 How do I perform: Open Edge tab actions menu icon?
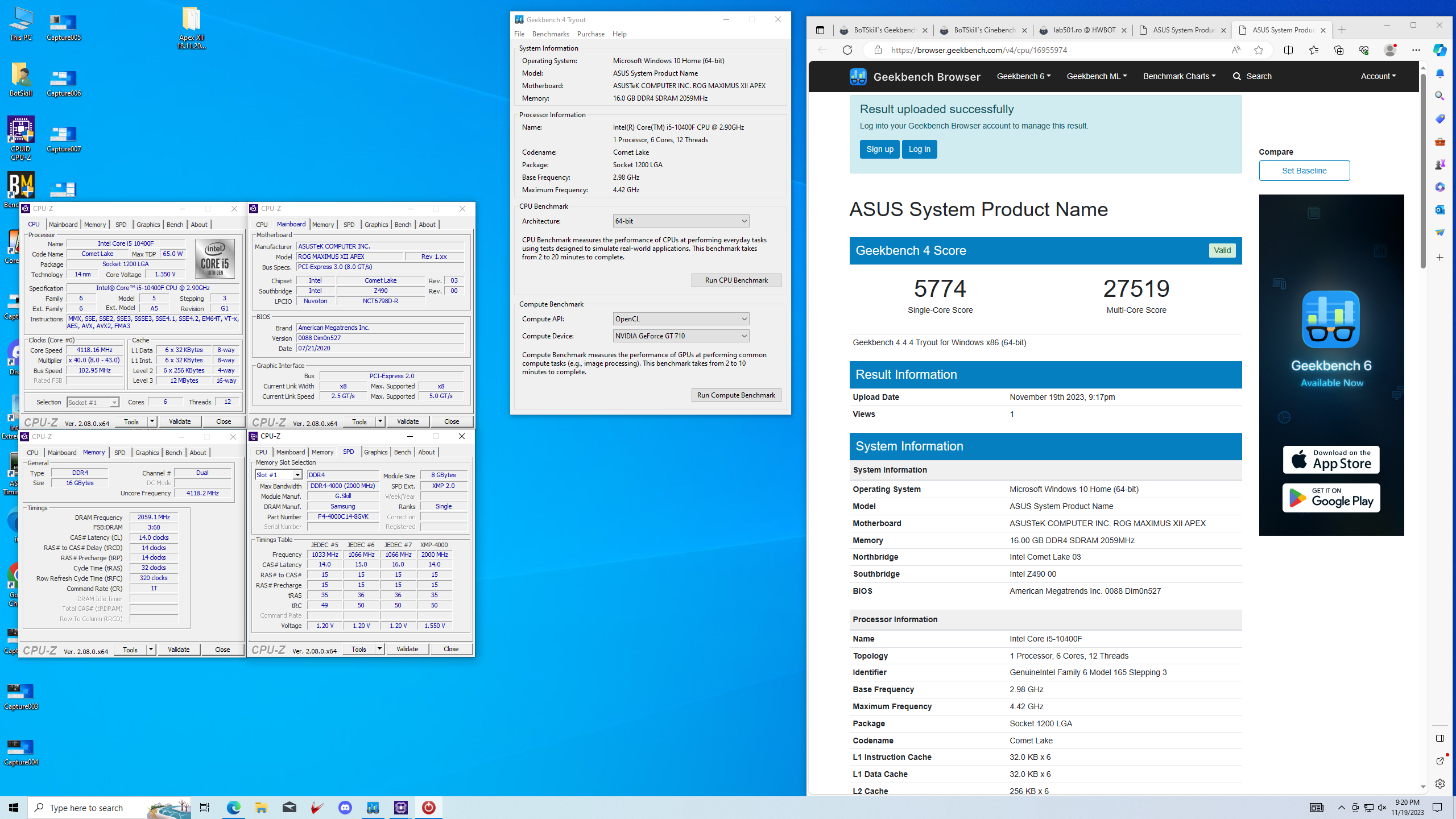coord(820,30)
